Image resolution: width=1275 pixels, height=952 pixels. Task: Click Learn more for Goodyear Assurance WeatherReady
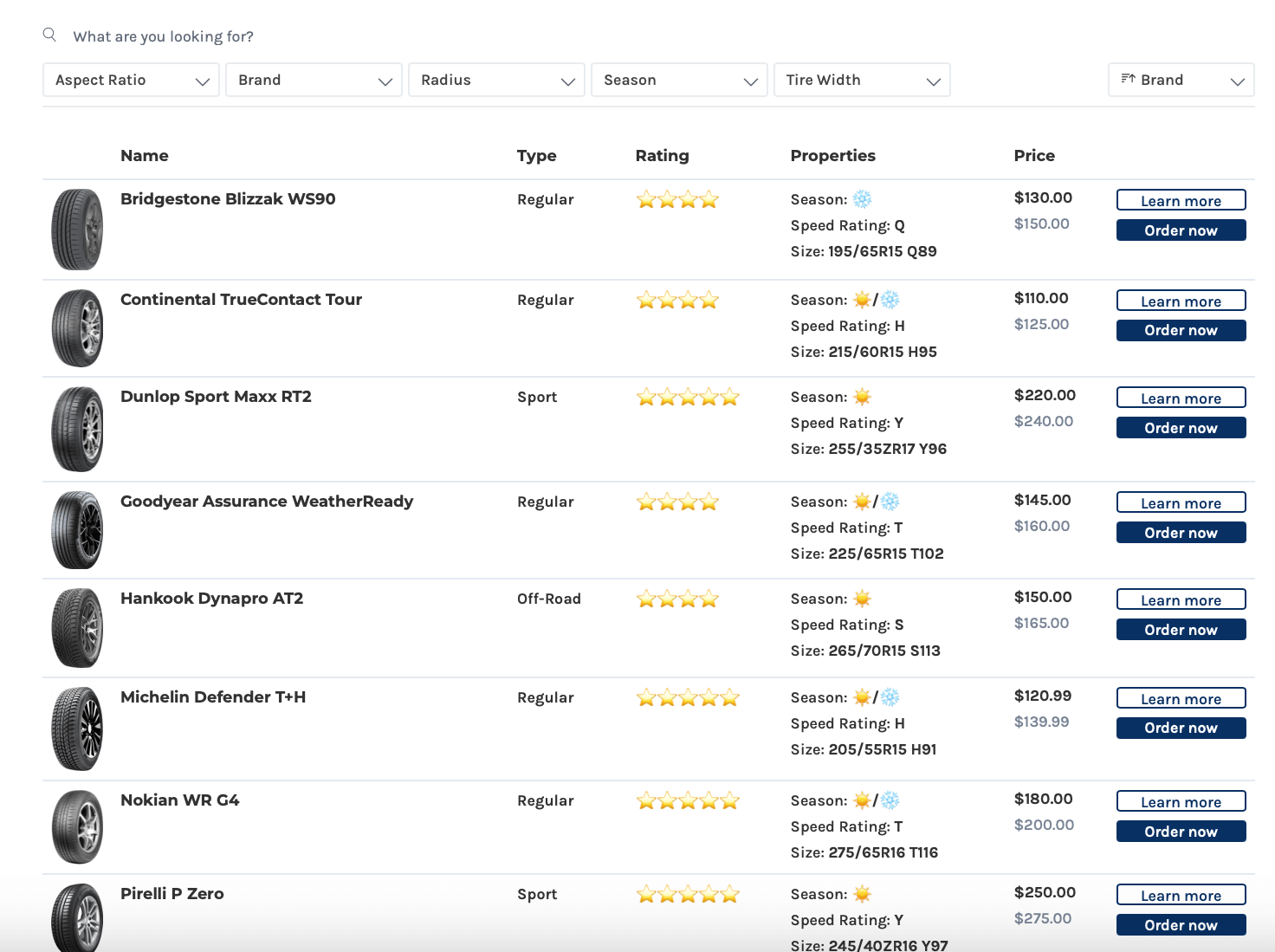point(1181,502)
